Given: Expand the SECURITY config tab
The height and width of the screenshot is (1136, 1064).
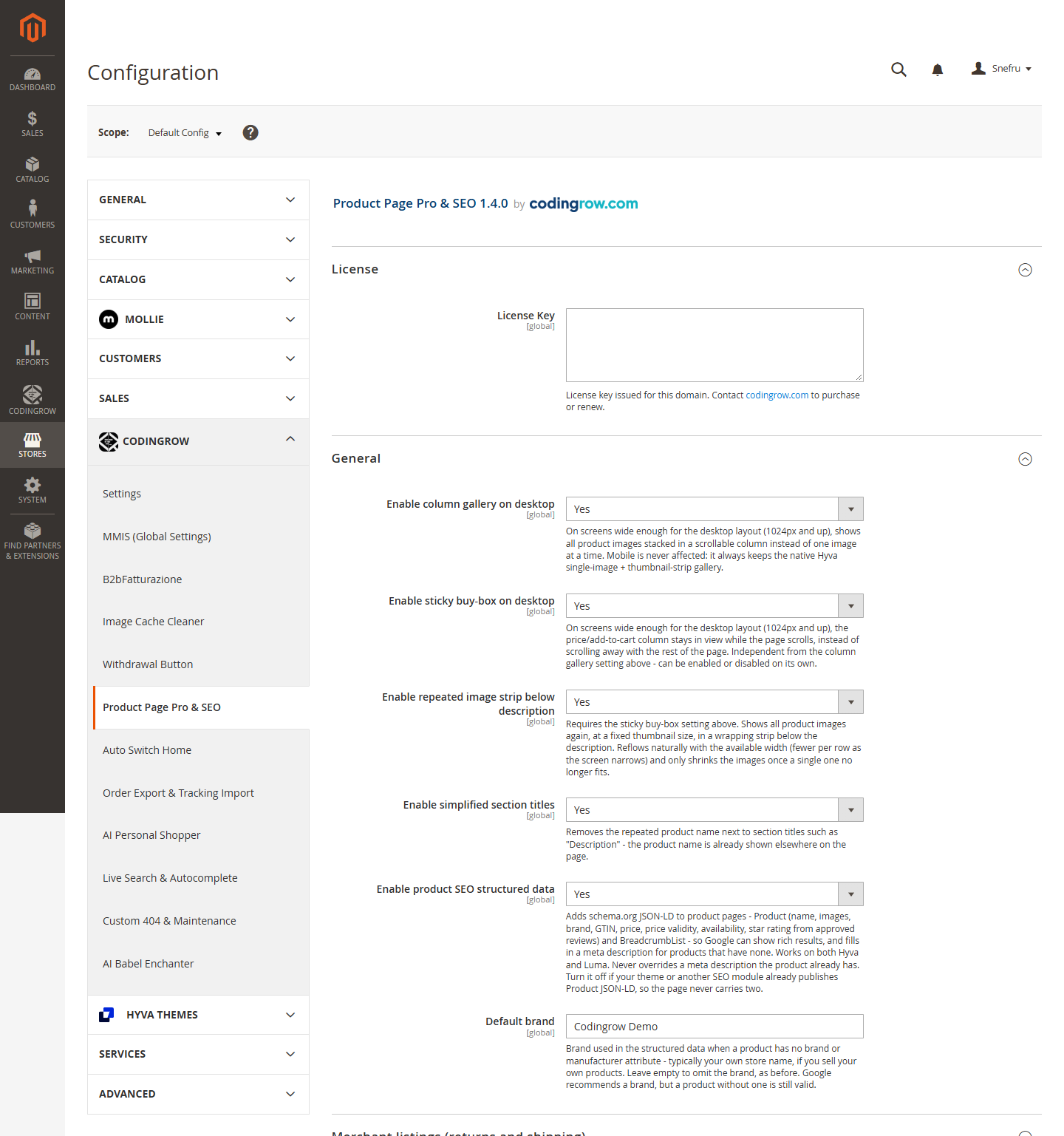Looking at the screenshot, I should click(198, 239).
